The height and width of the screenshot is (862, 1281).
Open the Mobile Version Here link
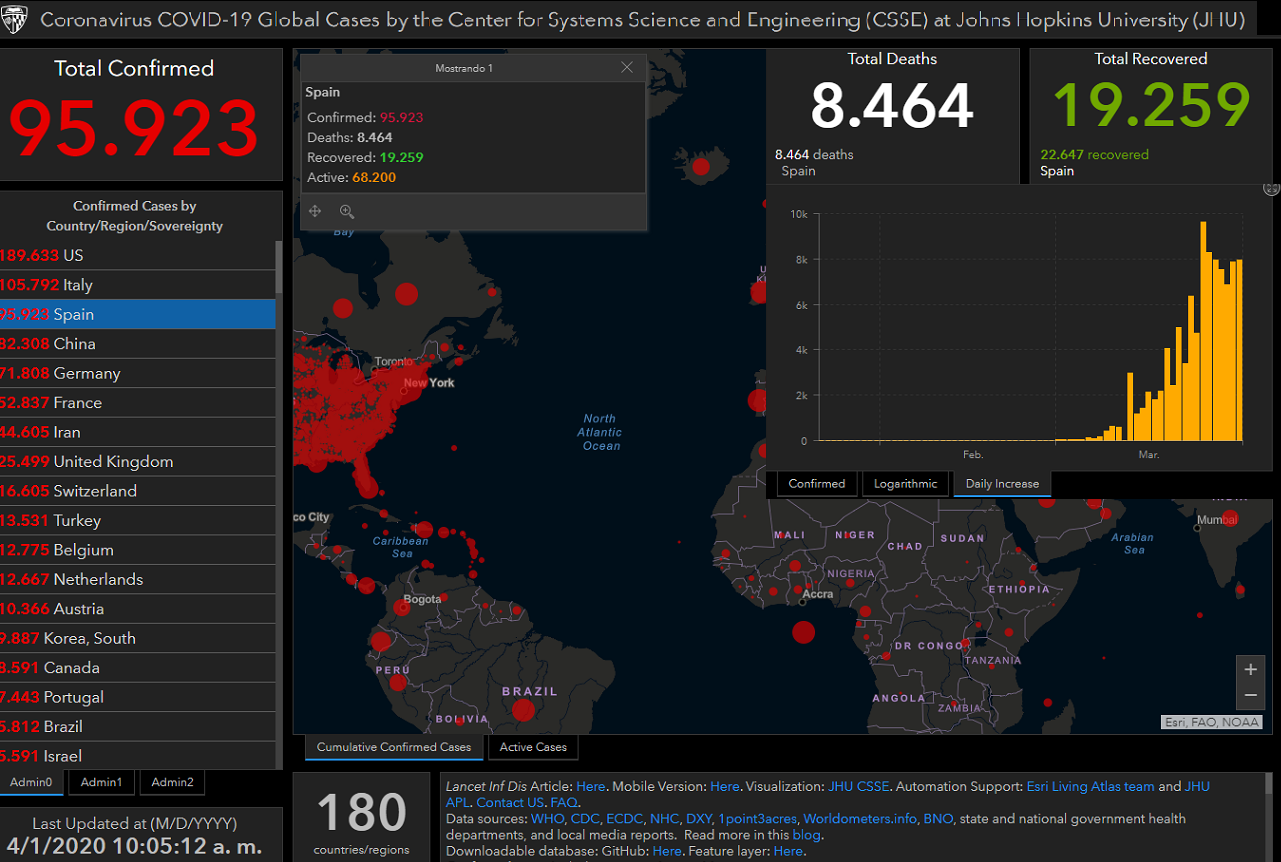[725, 787]
